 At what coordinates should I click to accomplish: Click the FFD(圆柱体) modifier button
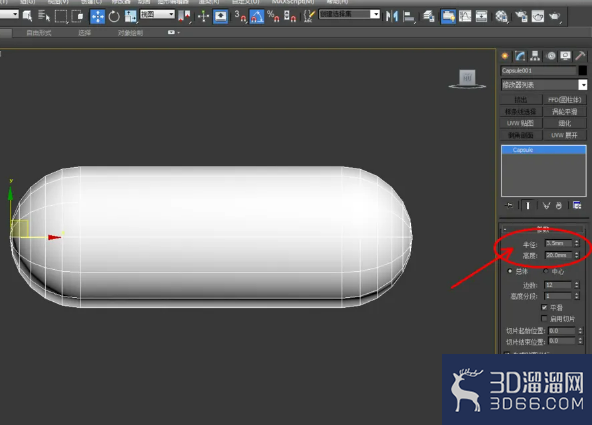tap(564, 100)
